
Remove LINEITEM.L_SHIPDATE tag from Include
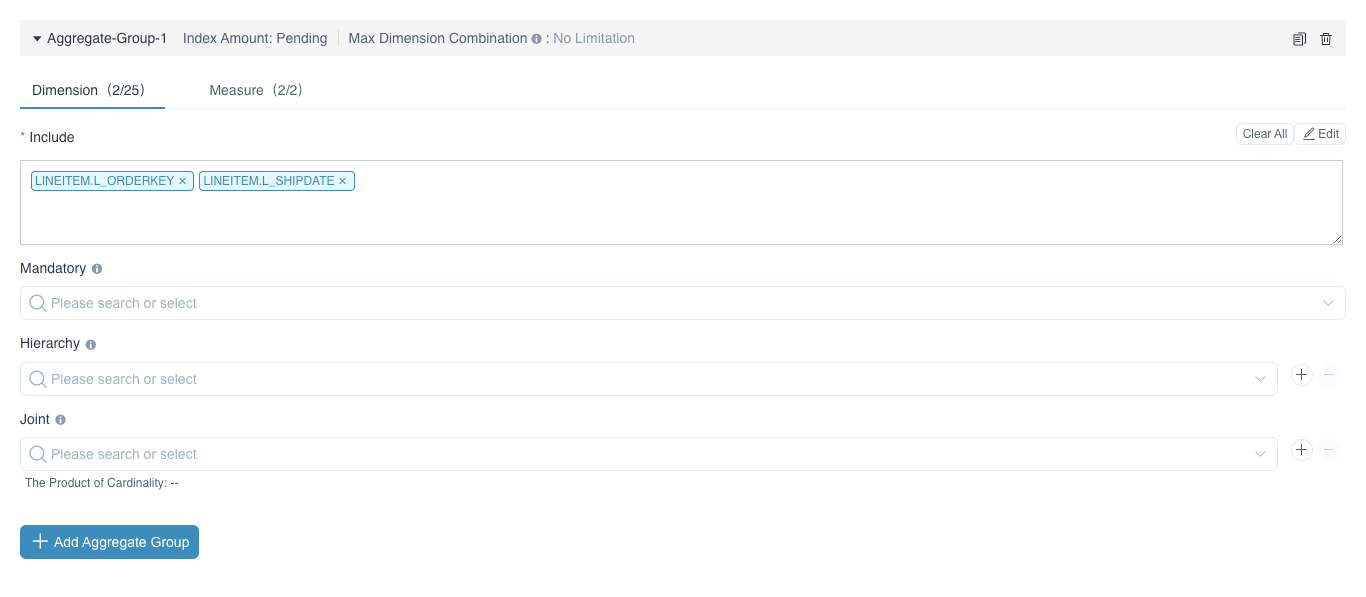pyautogui.click(x=342, y=181)
